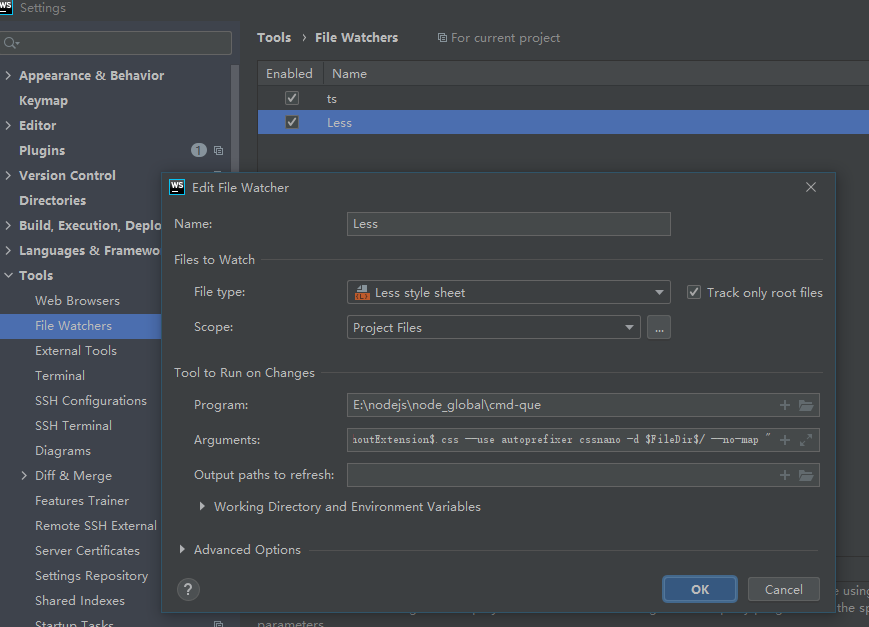Screen dimensions: 869x627
Task: Toggle the Less watcher enabled checkbox
Action: click(292, 122)
